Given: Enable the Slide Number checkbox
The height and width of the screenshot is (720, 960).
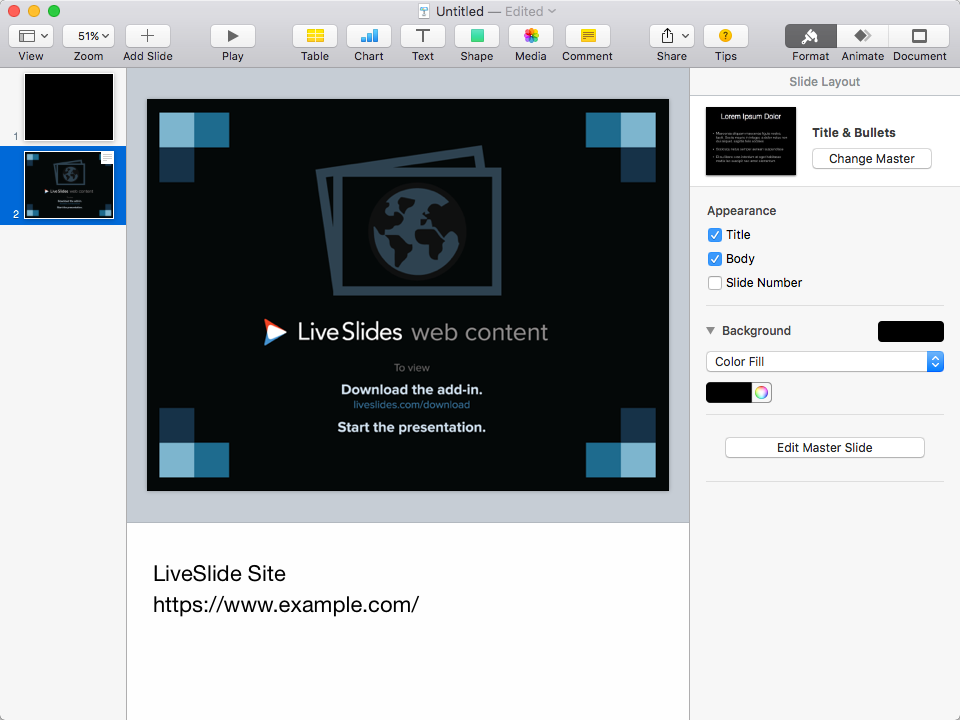Looking at the screenshot, I should pos(714,283).
